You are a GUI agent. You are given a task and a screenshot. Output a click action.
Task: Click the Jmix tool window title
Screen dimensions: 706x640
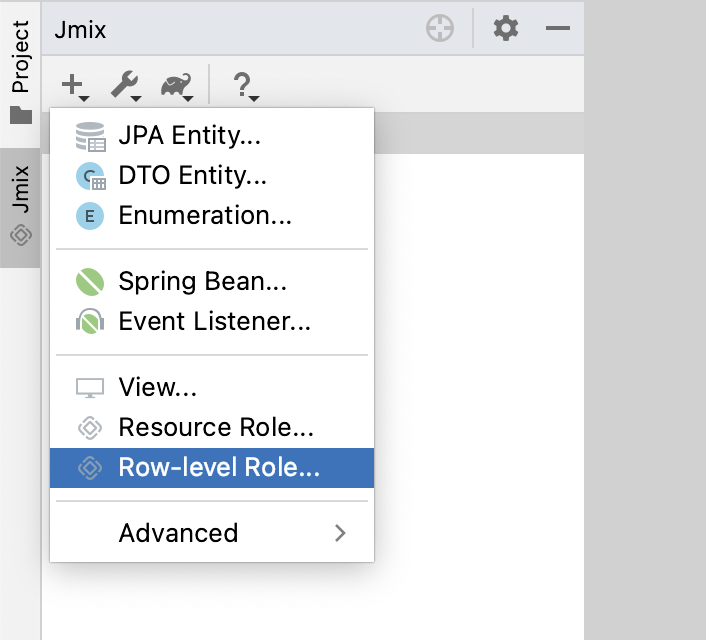80,29
